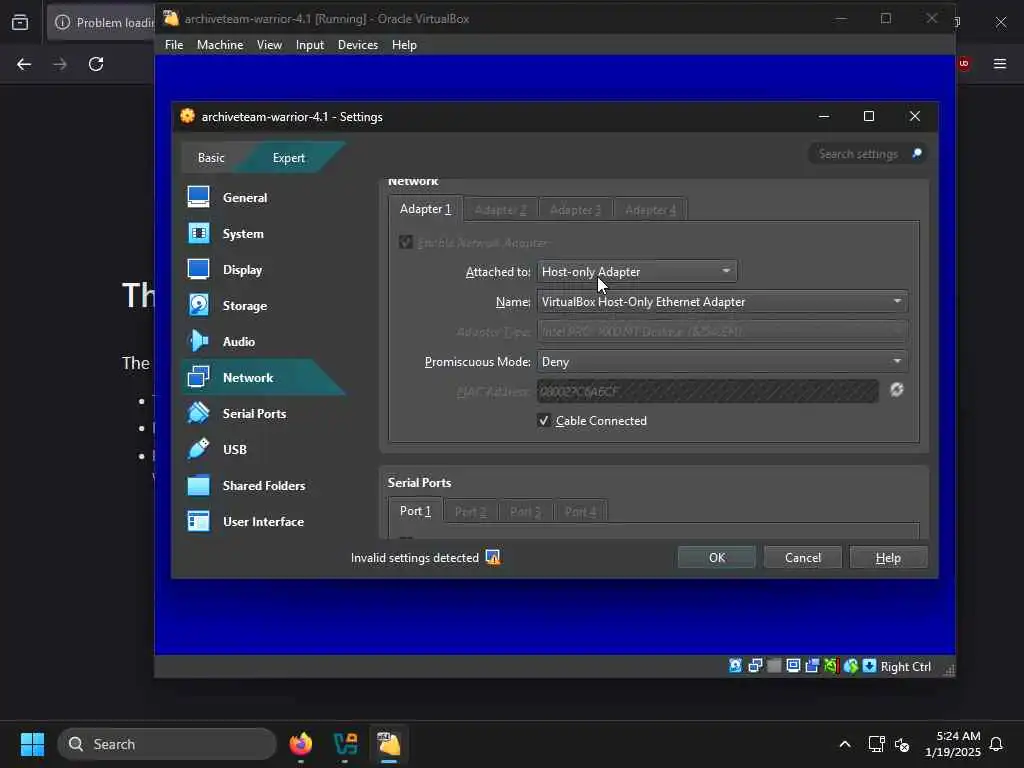Open Firefox hamburger application menu

coord(1000,64)
